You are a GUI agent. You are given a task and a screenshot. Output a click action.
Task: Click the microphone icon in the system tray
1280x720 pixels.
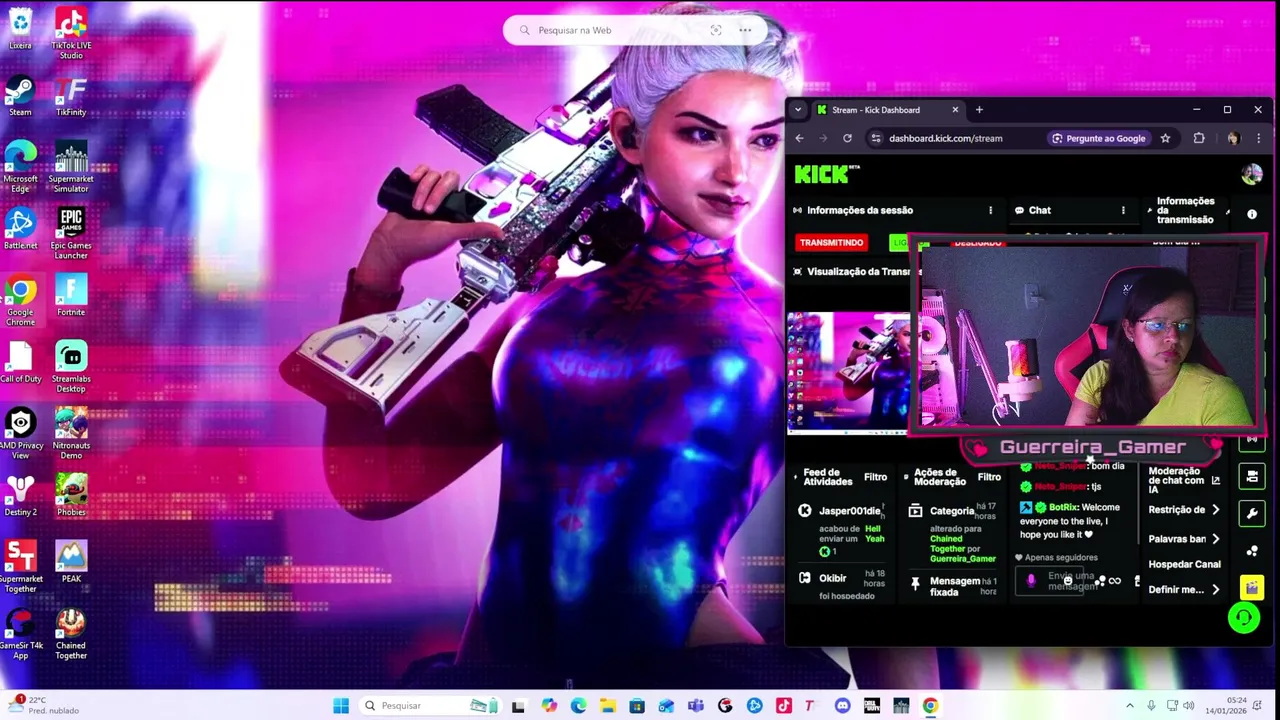point(1151,706)
